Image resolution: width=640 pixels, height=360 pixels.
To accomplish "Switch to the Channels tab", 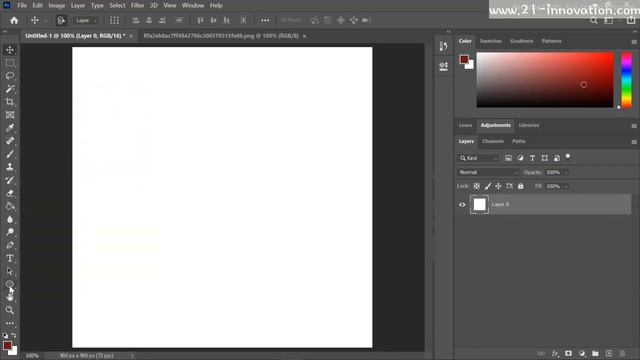I will tap(493, 141).
